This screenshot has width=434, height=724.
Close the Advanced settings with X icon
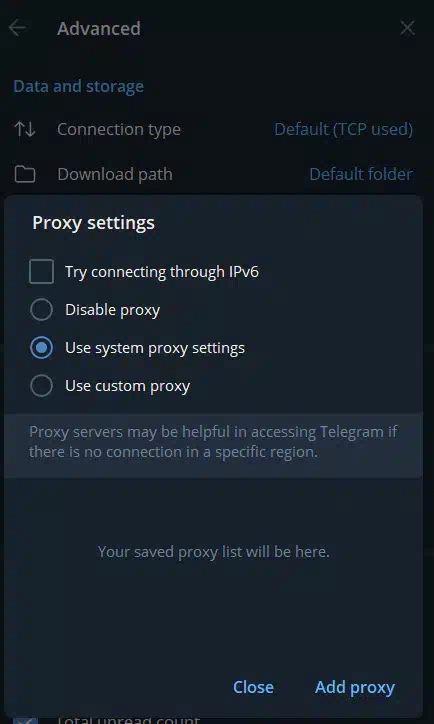(407, 28)
